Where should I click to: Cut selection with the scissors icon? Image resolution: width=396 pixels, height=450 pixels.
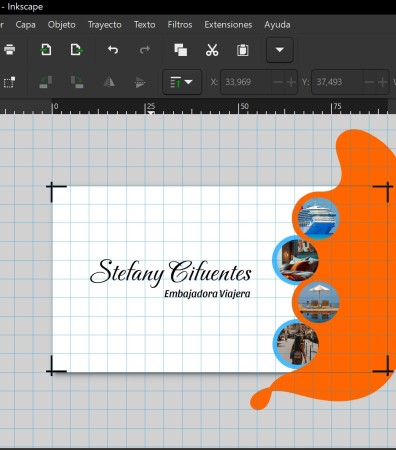coord(212,50)
